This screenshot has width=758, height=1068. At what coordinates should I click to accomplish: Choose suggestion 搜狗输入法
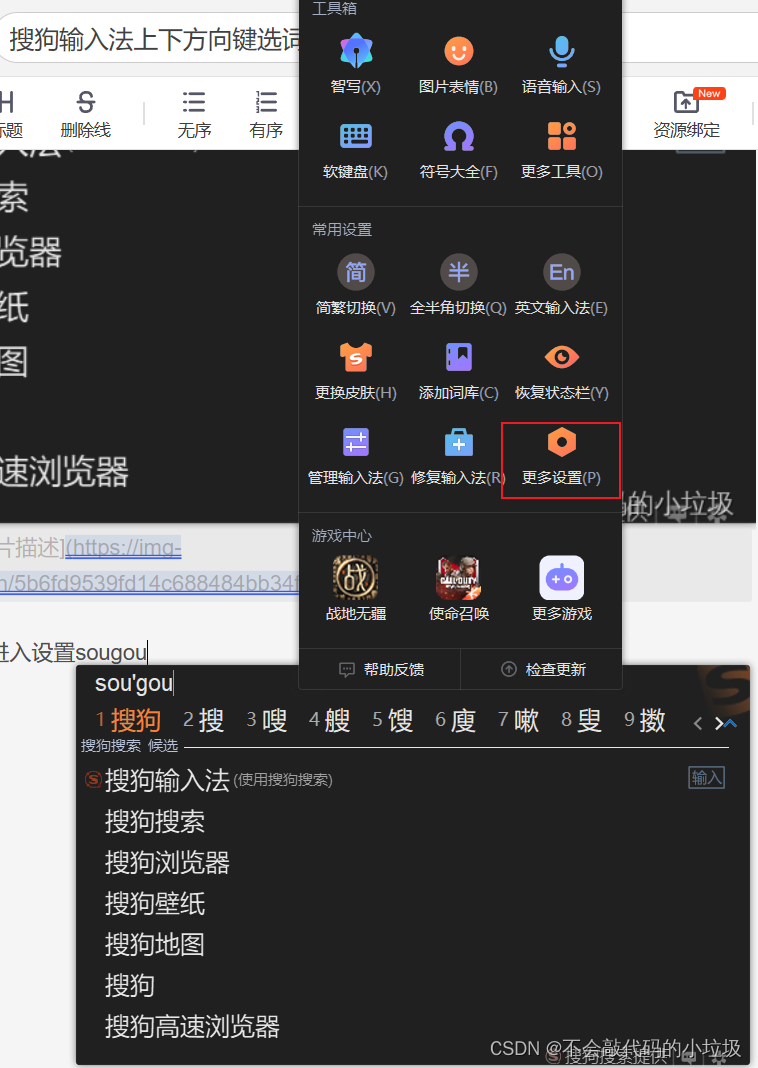pyautogui.click(x=167, y=780)
